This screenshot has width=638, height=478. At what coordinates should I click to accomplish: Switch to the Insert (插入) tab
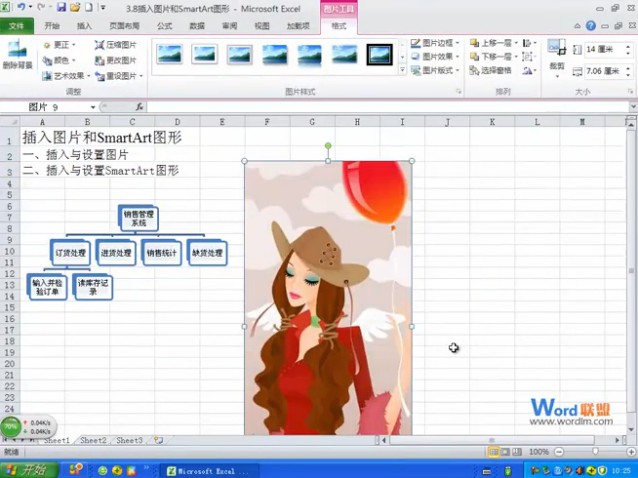[x=84, y=26]
